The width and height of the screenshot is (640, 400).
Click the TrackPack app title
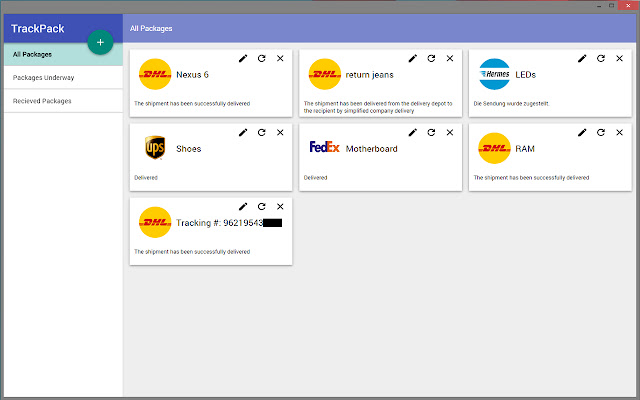(x=38, y=29)
